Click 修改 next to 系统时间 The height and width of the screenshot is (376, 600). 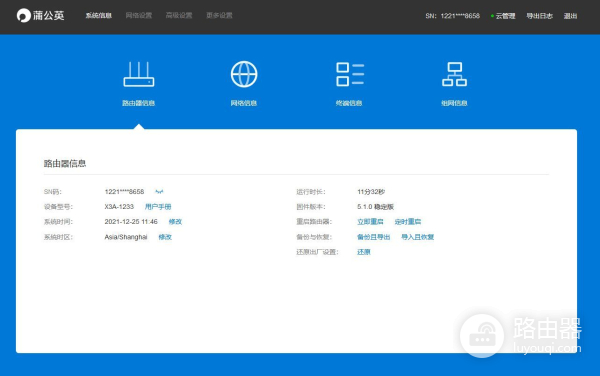(x=175, y=221)
